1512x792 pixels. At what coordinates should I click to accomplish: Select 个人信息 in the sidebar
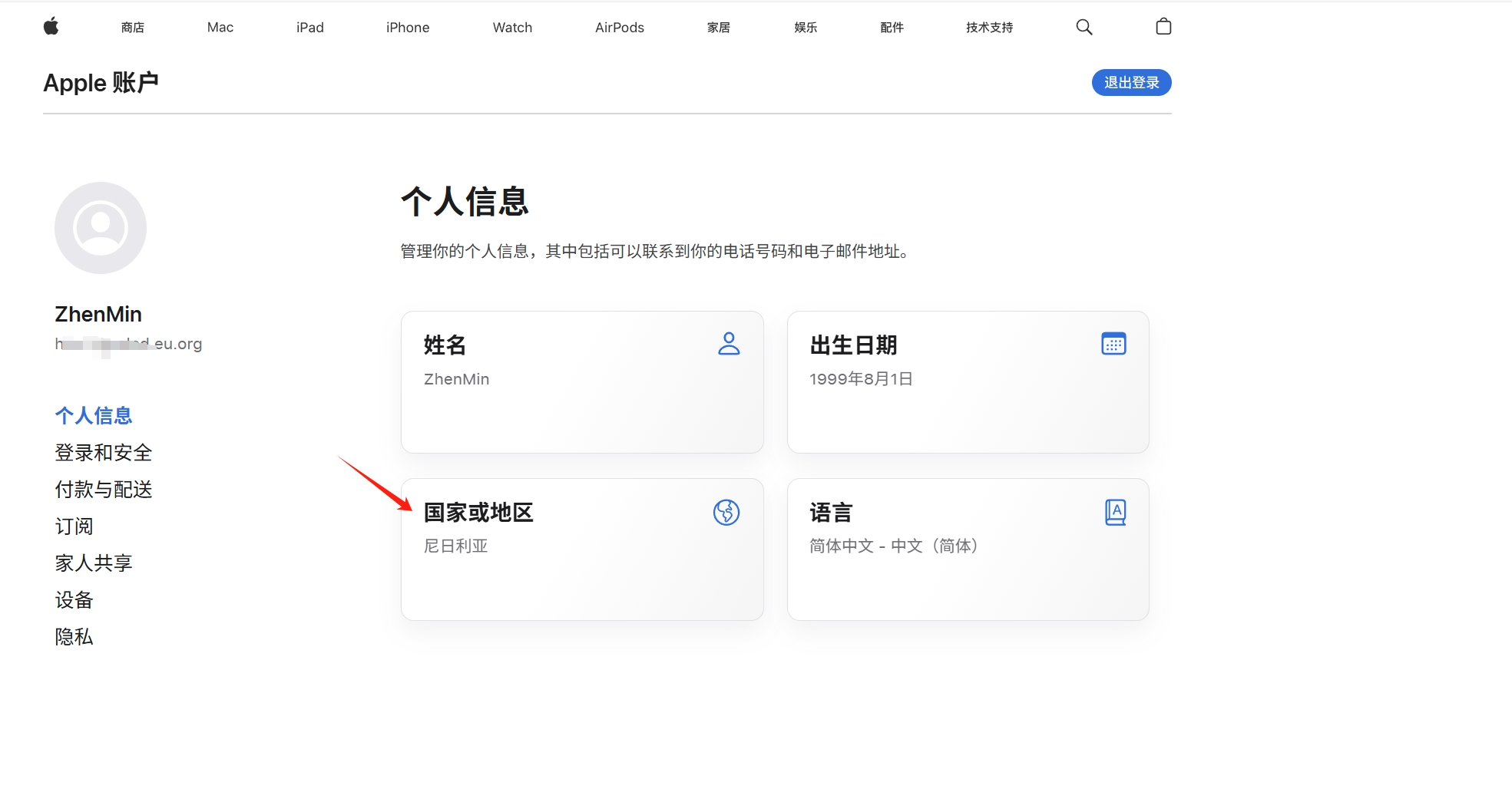pos(94,415)
